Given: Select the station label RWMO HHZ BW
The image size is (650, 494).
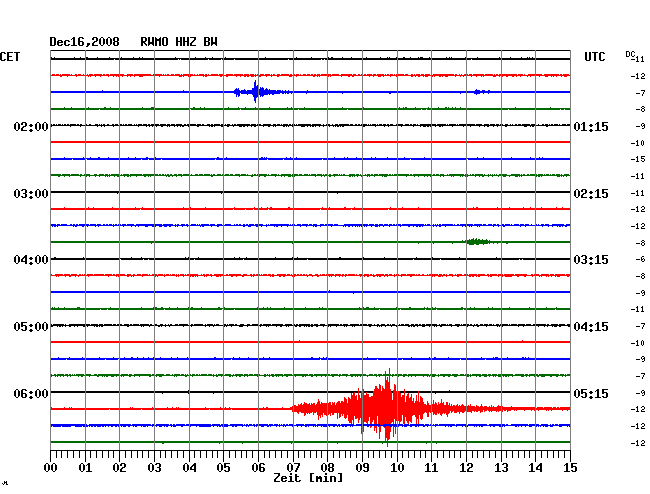Looking at the screenshot, I should 179,42.
